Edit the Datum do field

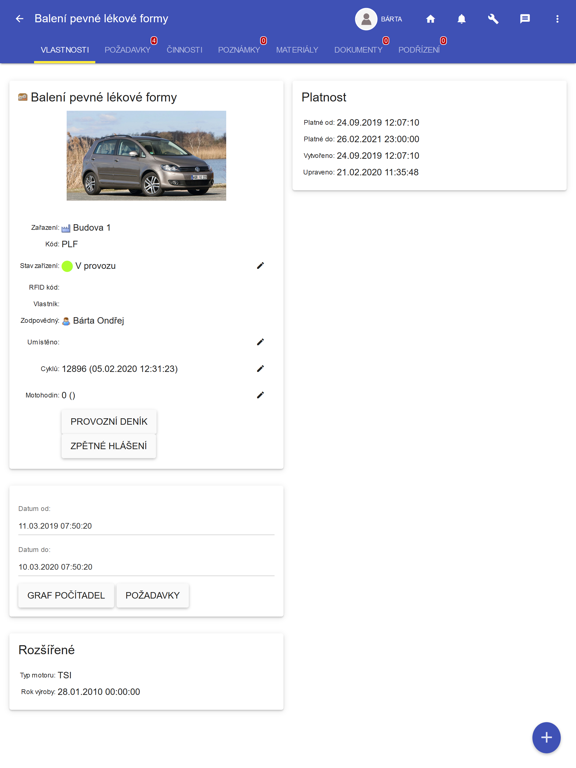click(x=146, y=567)
